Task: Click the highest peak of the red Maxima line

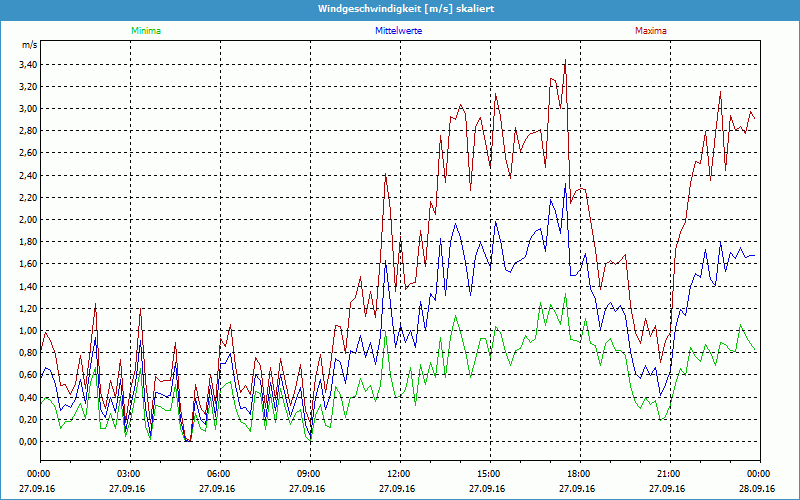Action: (x=565, y=61)
